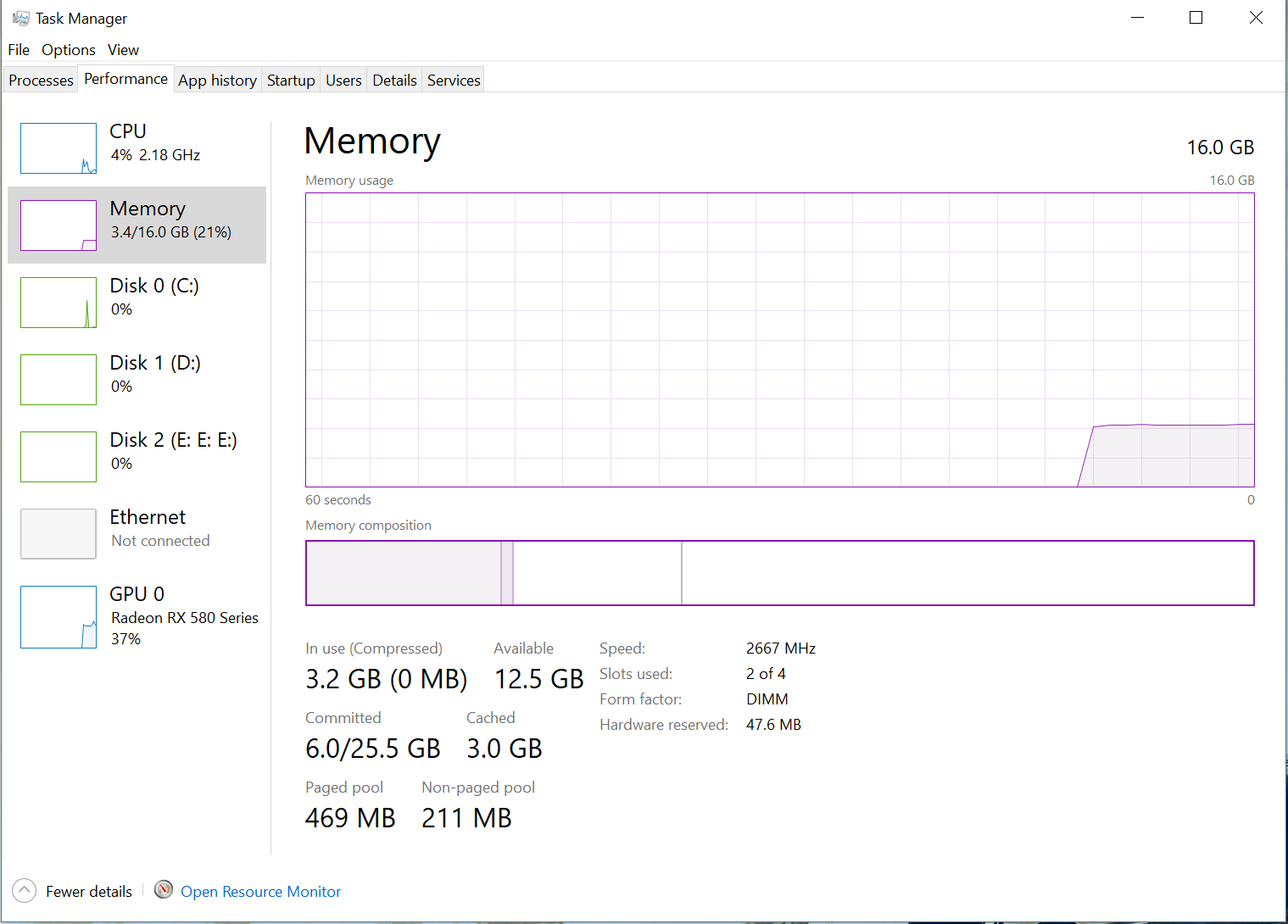Open the View menu
This screenshot has height=924, width=1288.
(123, 50)
